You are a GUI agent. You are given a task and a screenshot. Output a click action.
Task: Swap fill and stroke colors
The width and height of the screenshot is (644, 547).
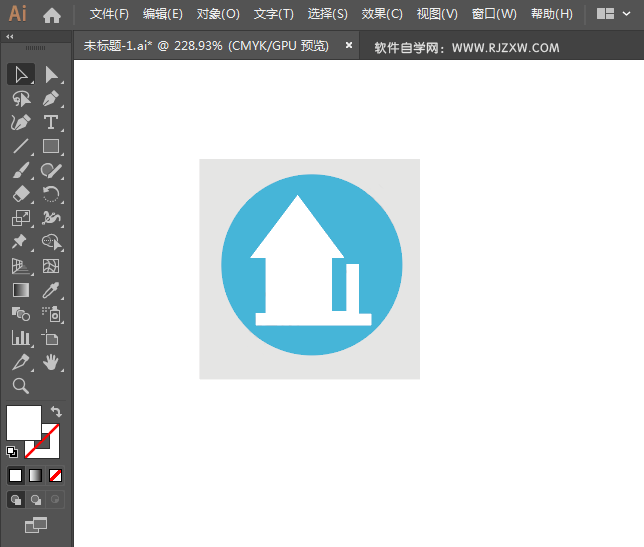(x=56, y=411)
